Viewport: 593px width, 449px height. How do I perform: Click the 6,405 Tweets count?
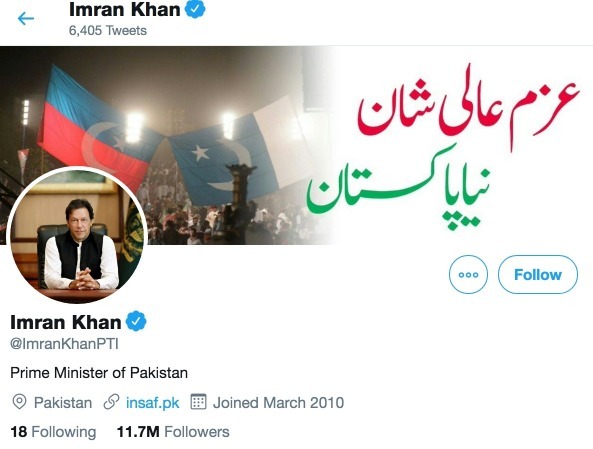pos(108,30)
